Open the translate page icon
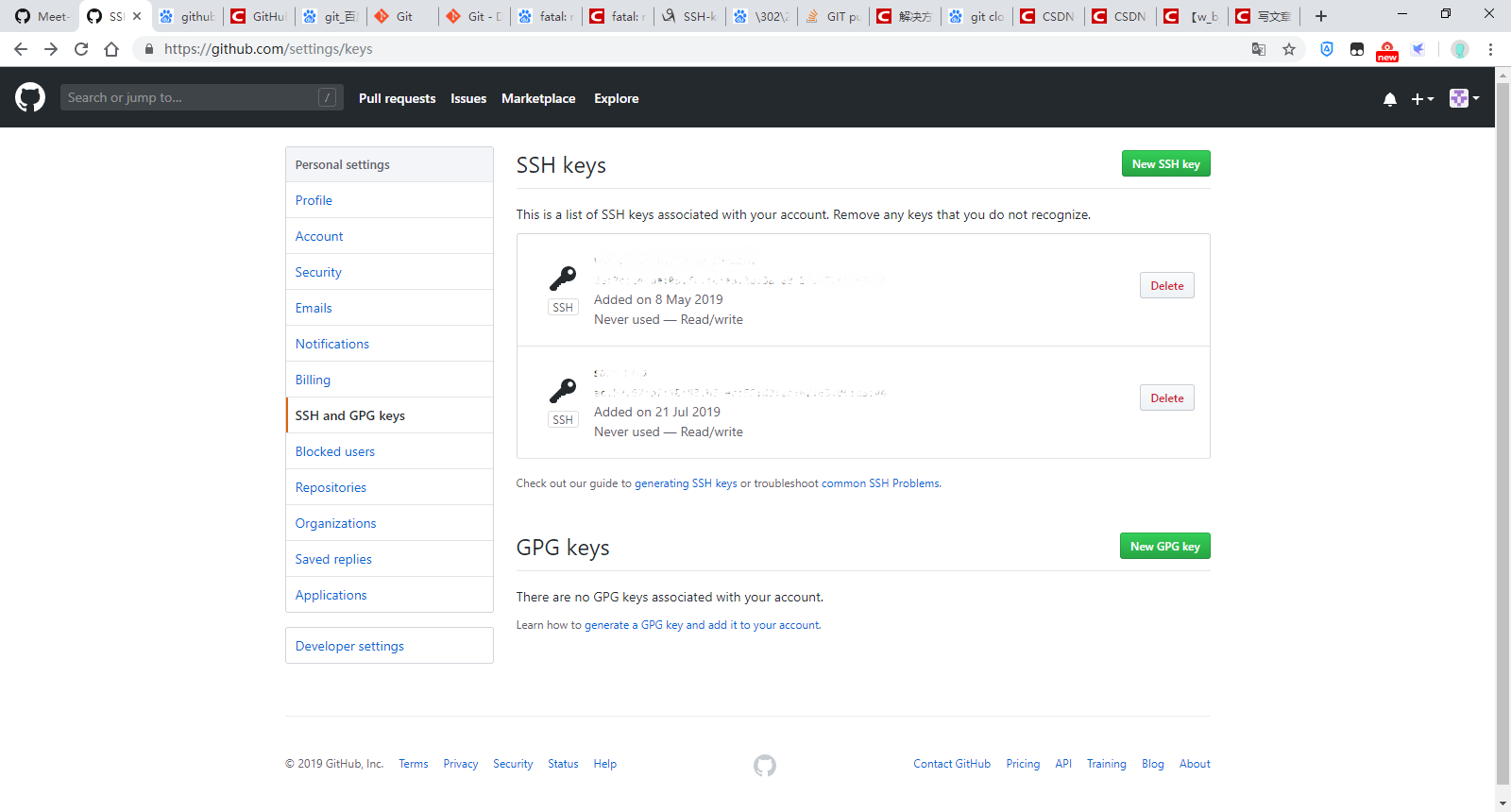1511x812 pixels. point(1259,49)
